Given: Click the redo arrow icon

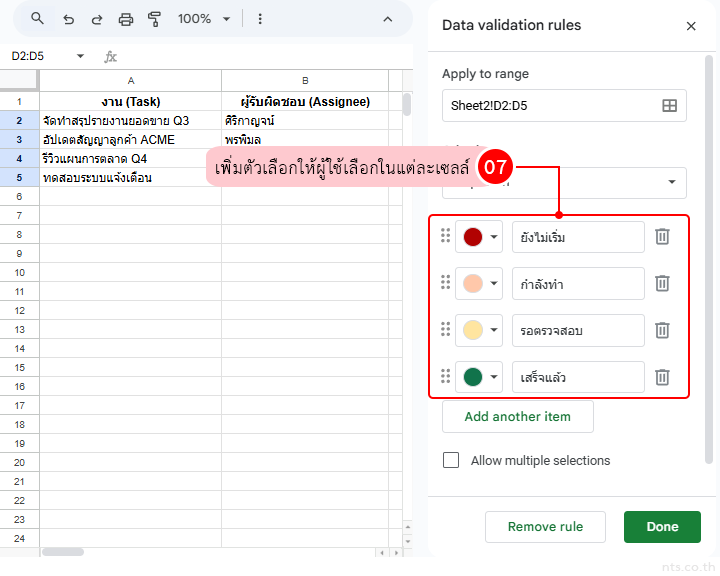Looking at the screenshot, I should (97, 19).
